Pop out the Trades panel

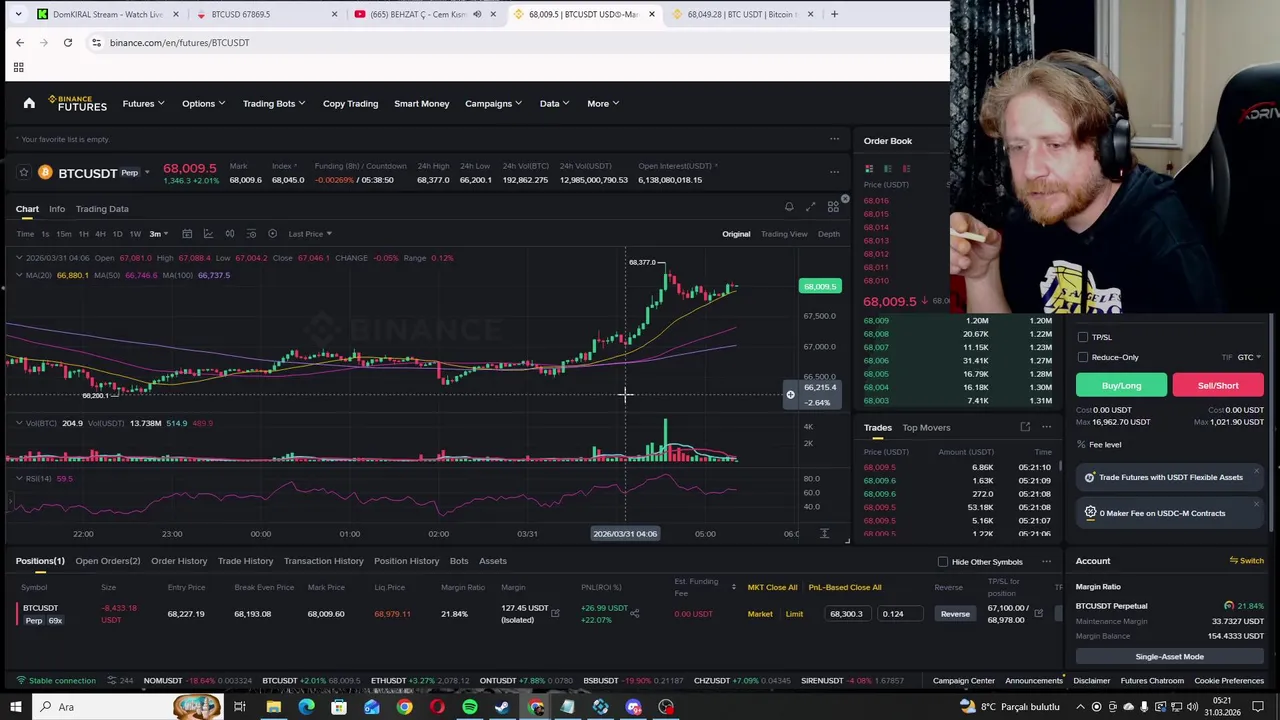[x=1025, y=427]
